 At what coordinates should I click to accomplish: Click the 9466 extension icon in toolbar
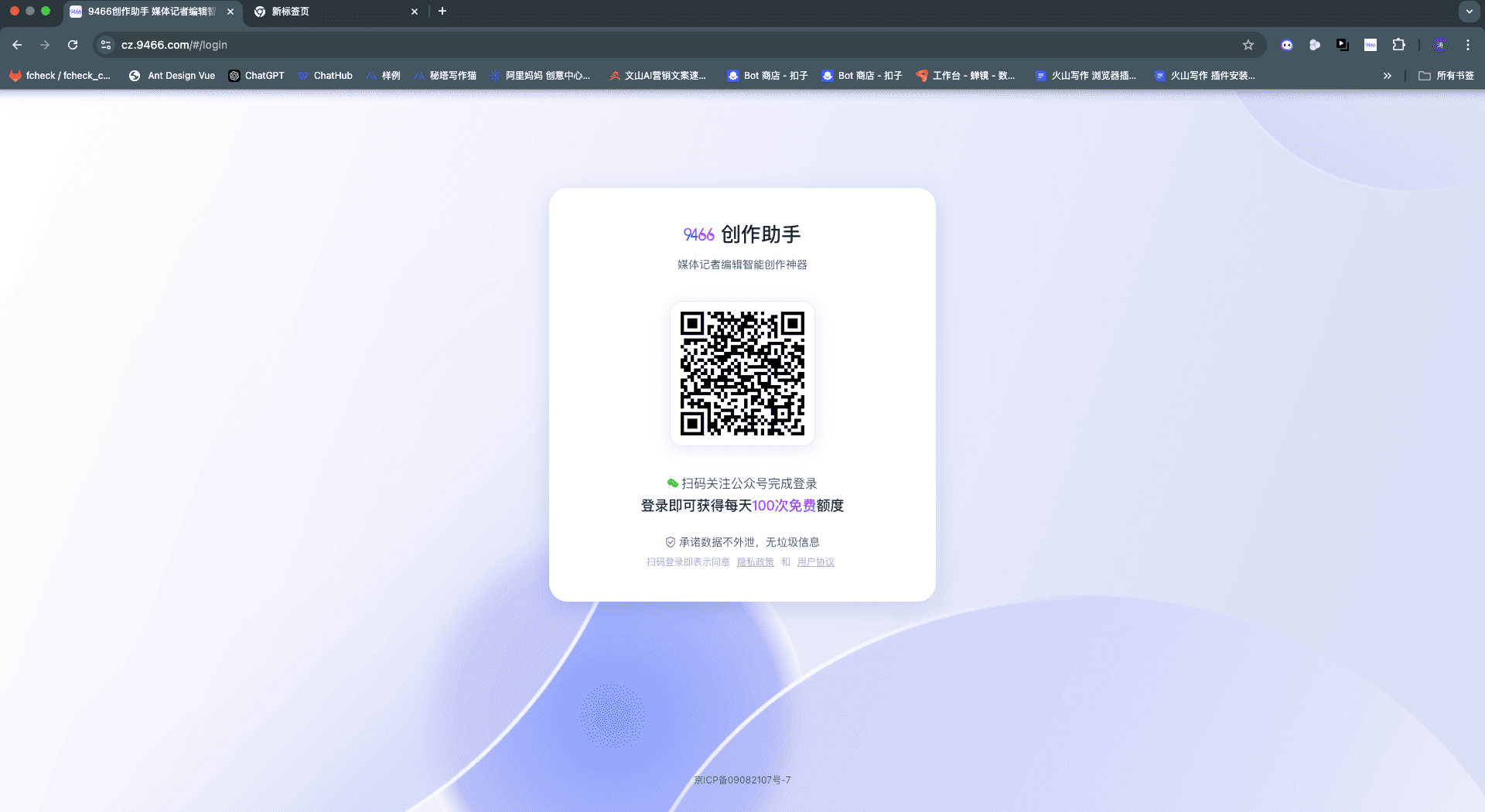(x=1371, y=45)
